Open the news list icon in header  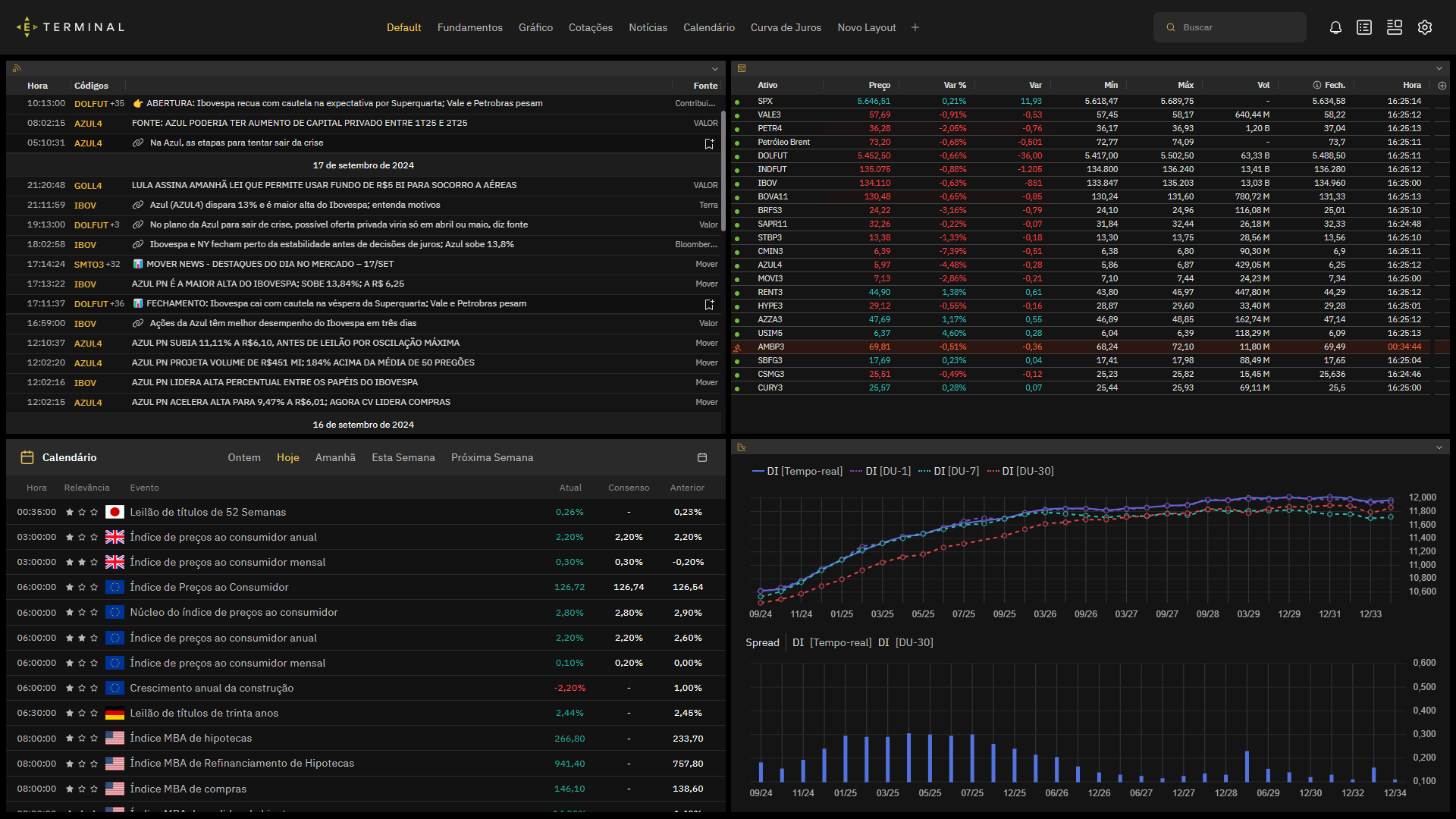click(x=1364, y=27)
